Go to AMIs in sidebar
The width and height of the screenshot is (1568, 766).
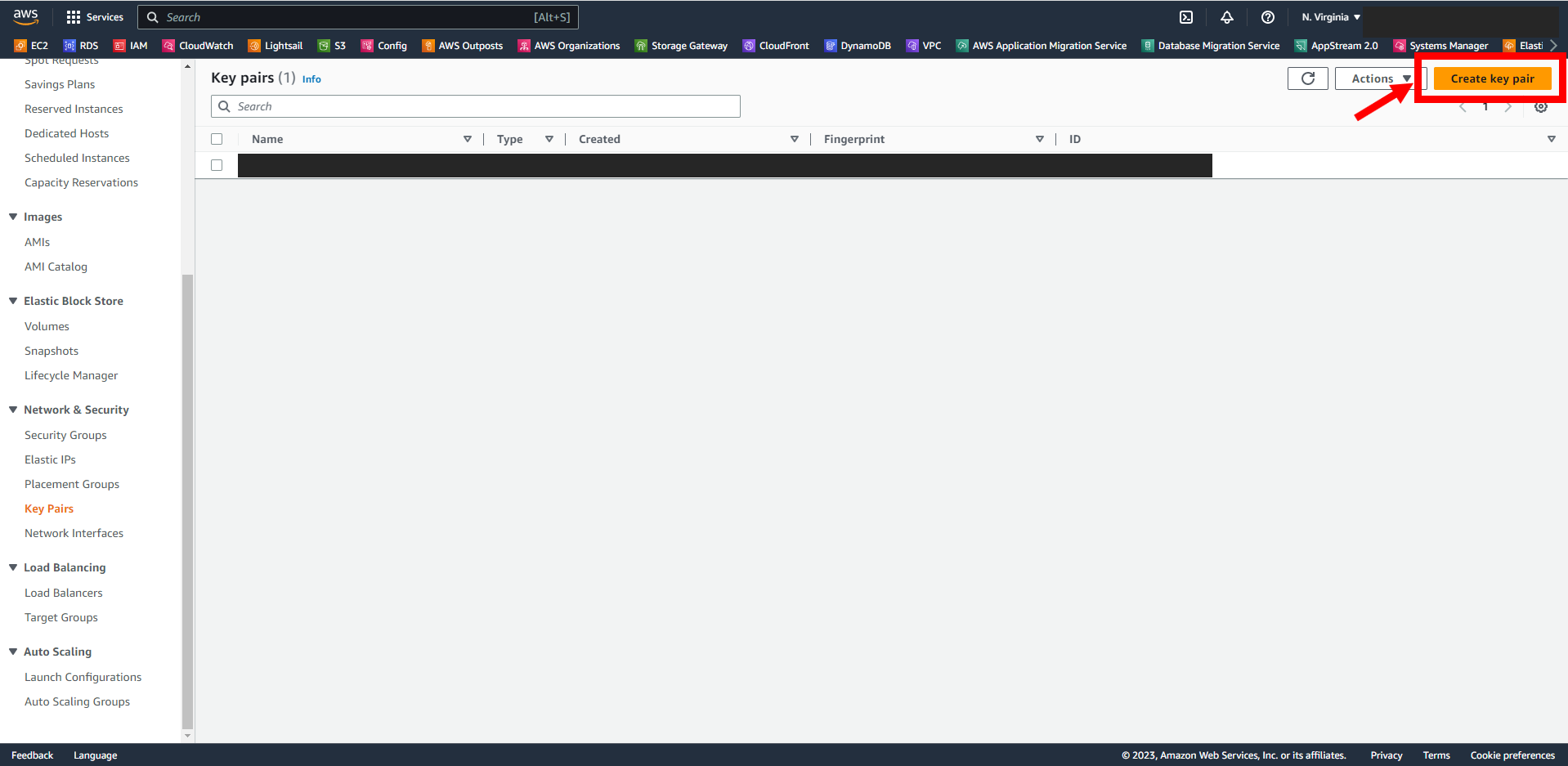37,242
